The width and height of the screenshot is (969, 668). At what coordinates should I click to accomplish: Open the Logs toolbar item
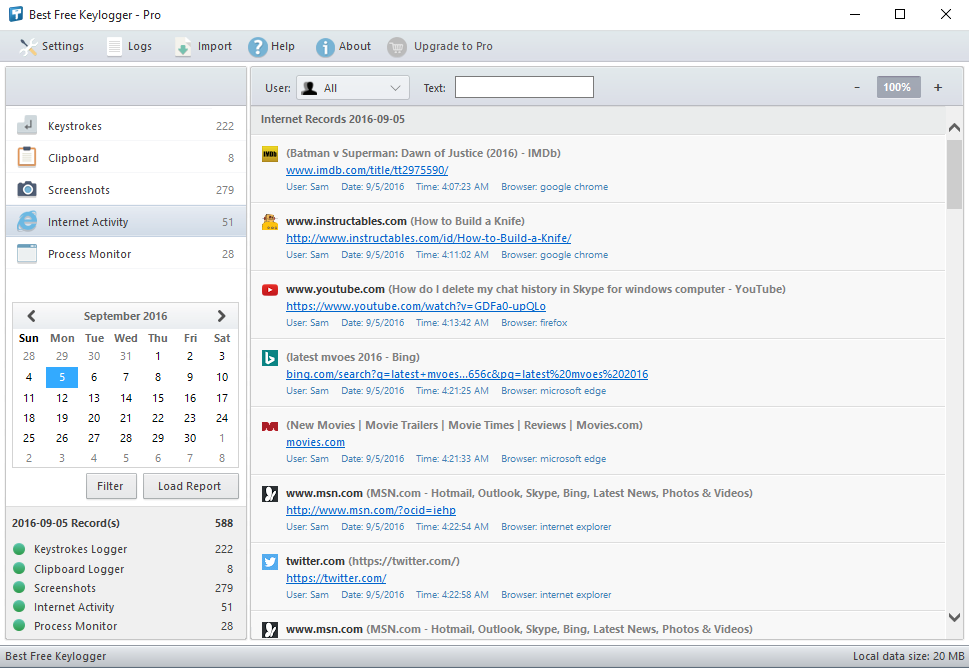(129, 46)
